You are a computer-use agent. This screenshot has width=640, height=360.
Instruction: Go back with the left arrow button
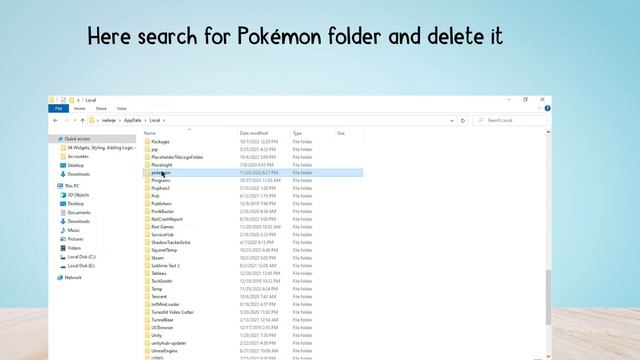(x=56, y=120)
